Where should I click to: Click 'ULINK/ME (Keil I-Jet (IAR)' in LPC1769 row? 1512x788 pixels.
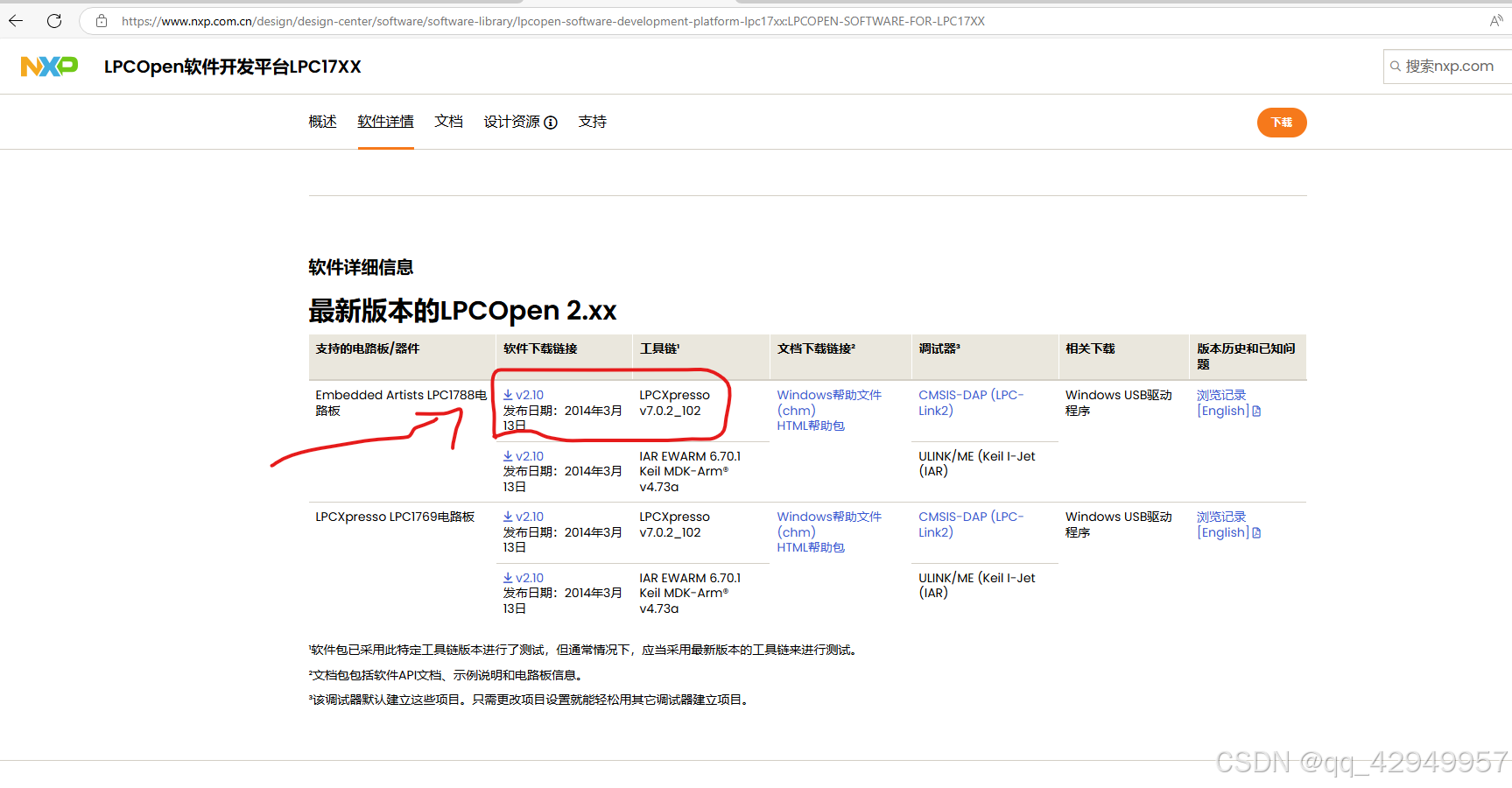coord(977,586)
